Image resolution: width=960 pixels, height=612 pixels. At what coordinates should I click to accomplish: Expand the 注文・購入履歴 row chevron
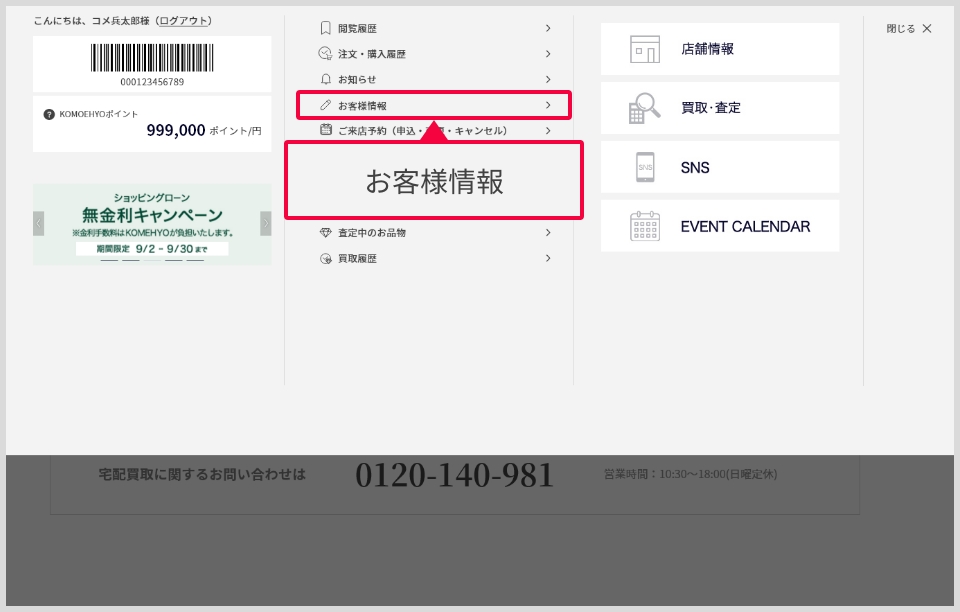click(x=548, y=54)
